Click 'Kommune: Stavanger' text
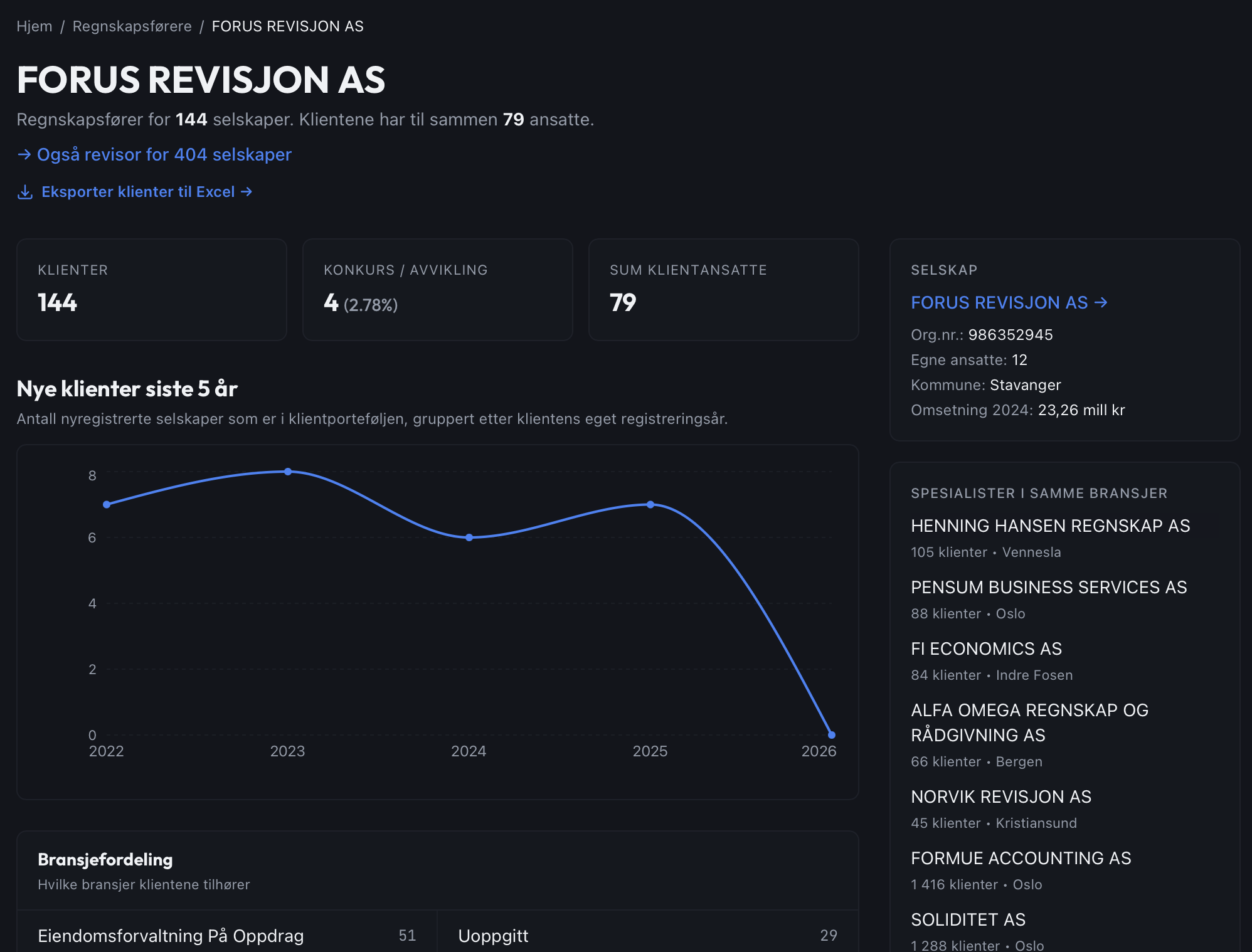This screenshot has height=952, width=1252. [x=986, y=385]
